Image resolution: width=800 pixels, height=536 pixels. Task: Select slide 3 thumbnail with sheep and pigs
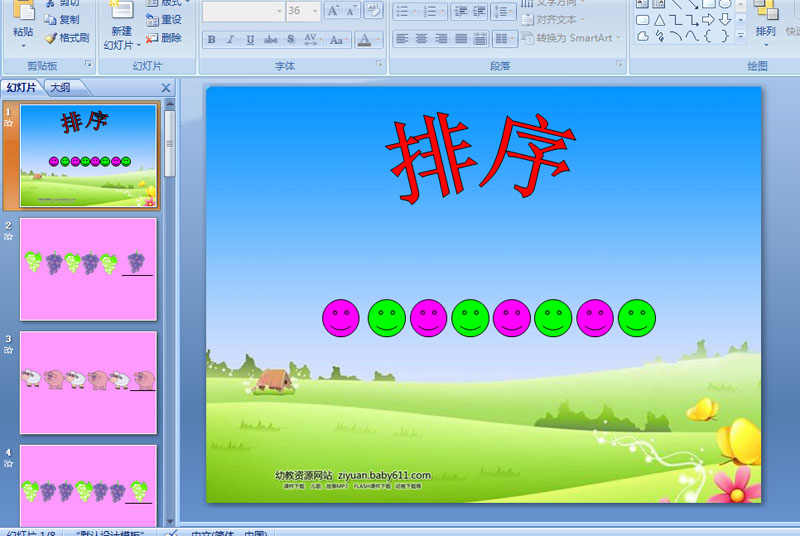point(88,382)
